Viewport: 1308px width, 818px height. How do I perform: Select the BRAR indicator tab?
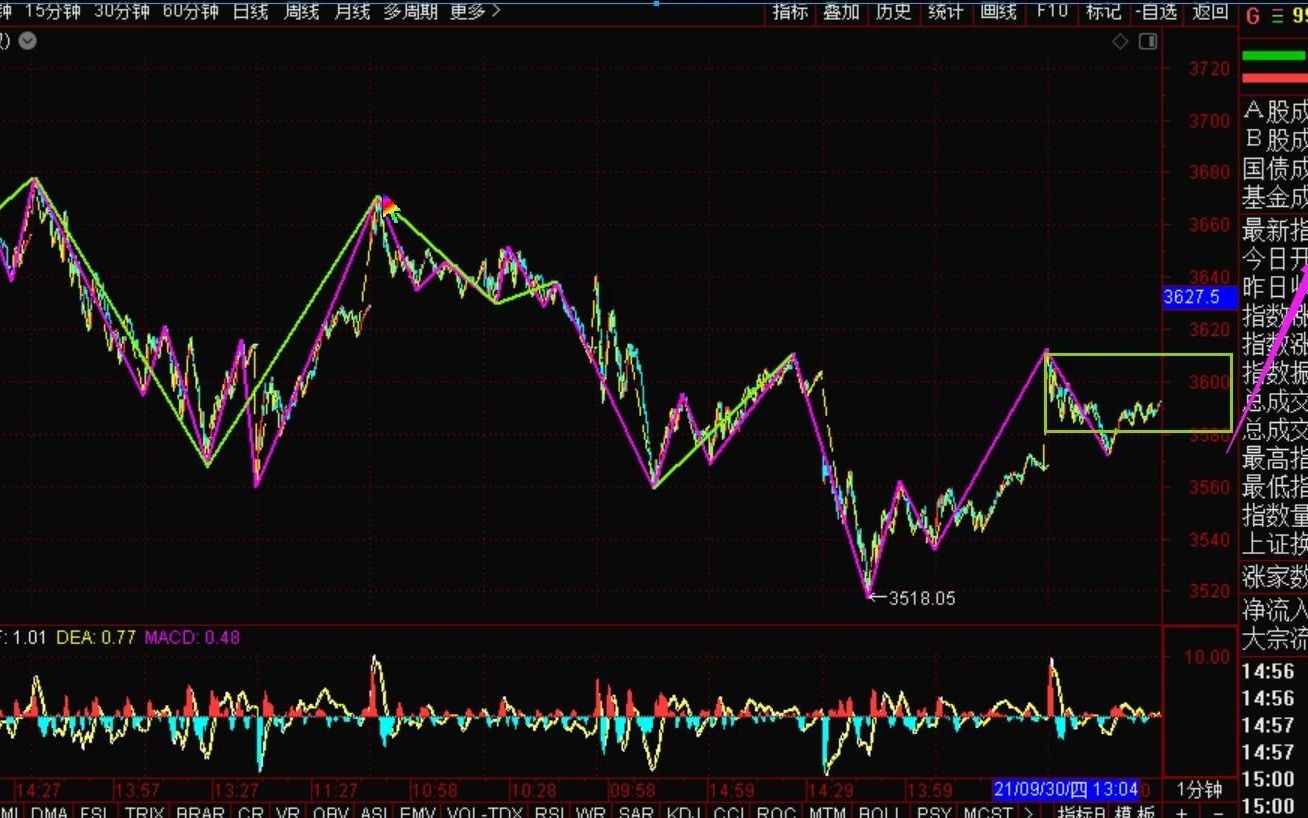pos(200,813)
